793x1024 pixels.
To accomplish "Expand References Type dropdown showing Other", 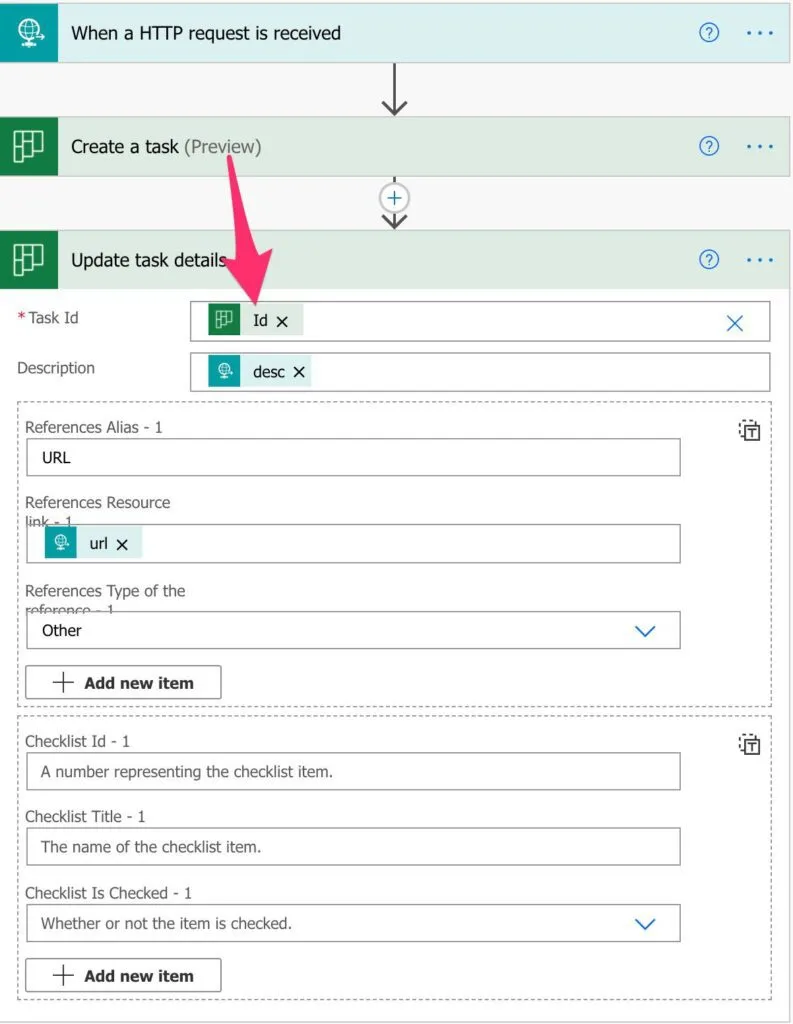I will click(645, 631).
